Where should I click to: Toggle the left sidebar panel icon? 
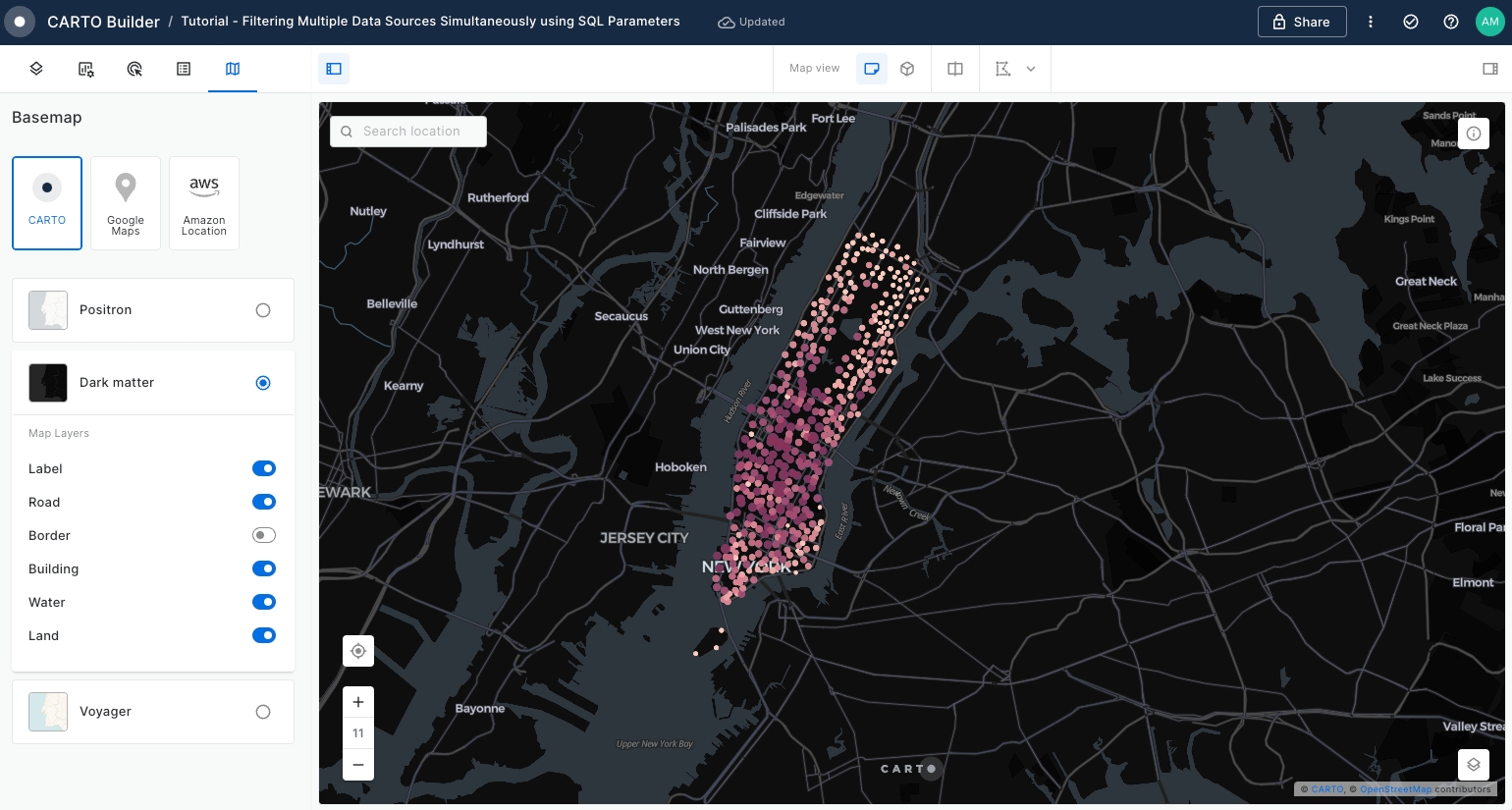pos(334,69)
